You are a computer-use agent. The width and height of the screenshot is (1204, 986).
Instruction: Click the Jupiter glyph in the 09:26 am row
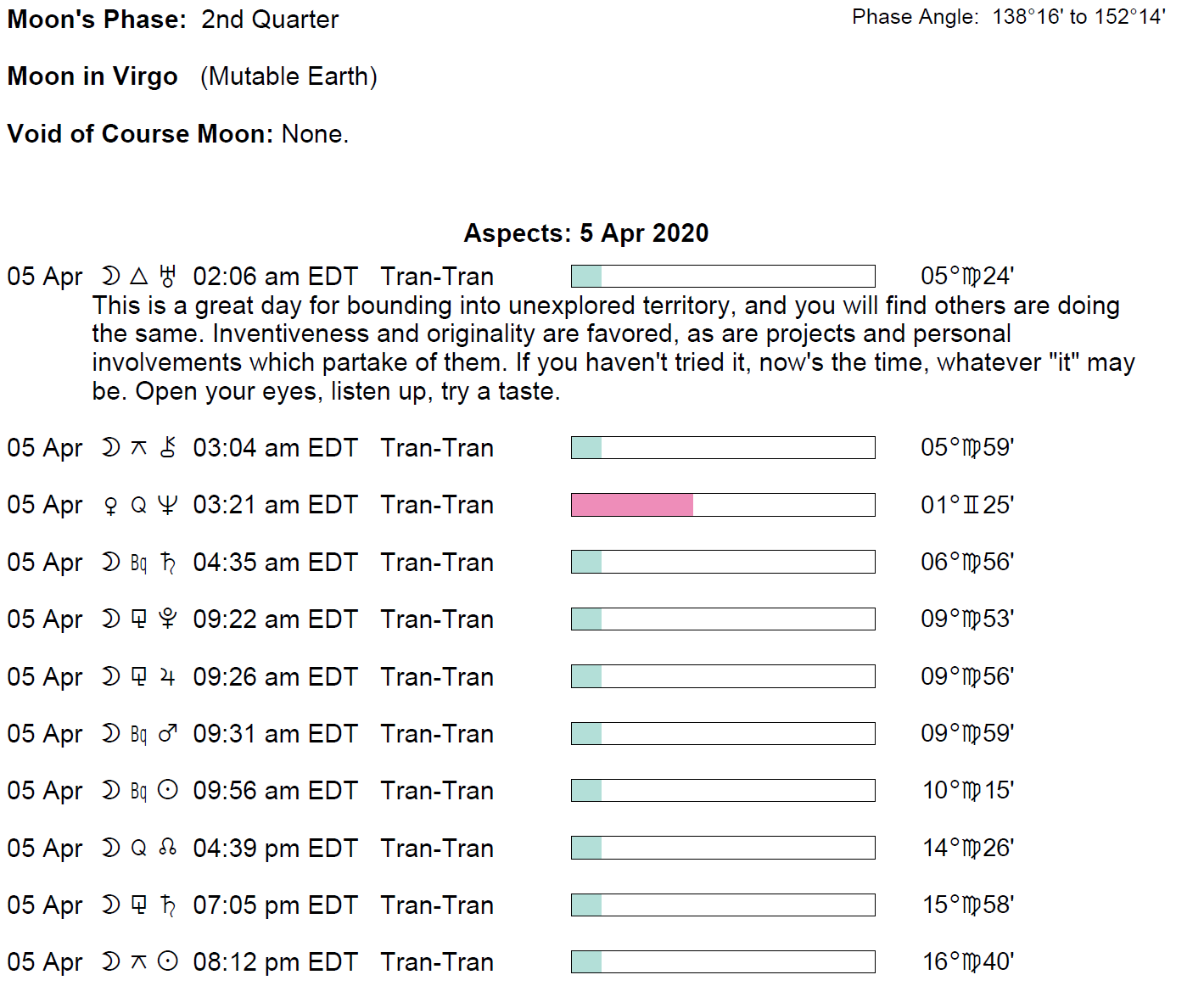click(168, 677)
